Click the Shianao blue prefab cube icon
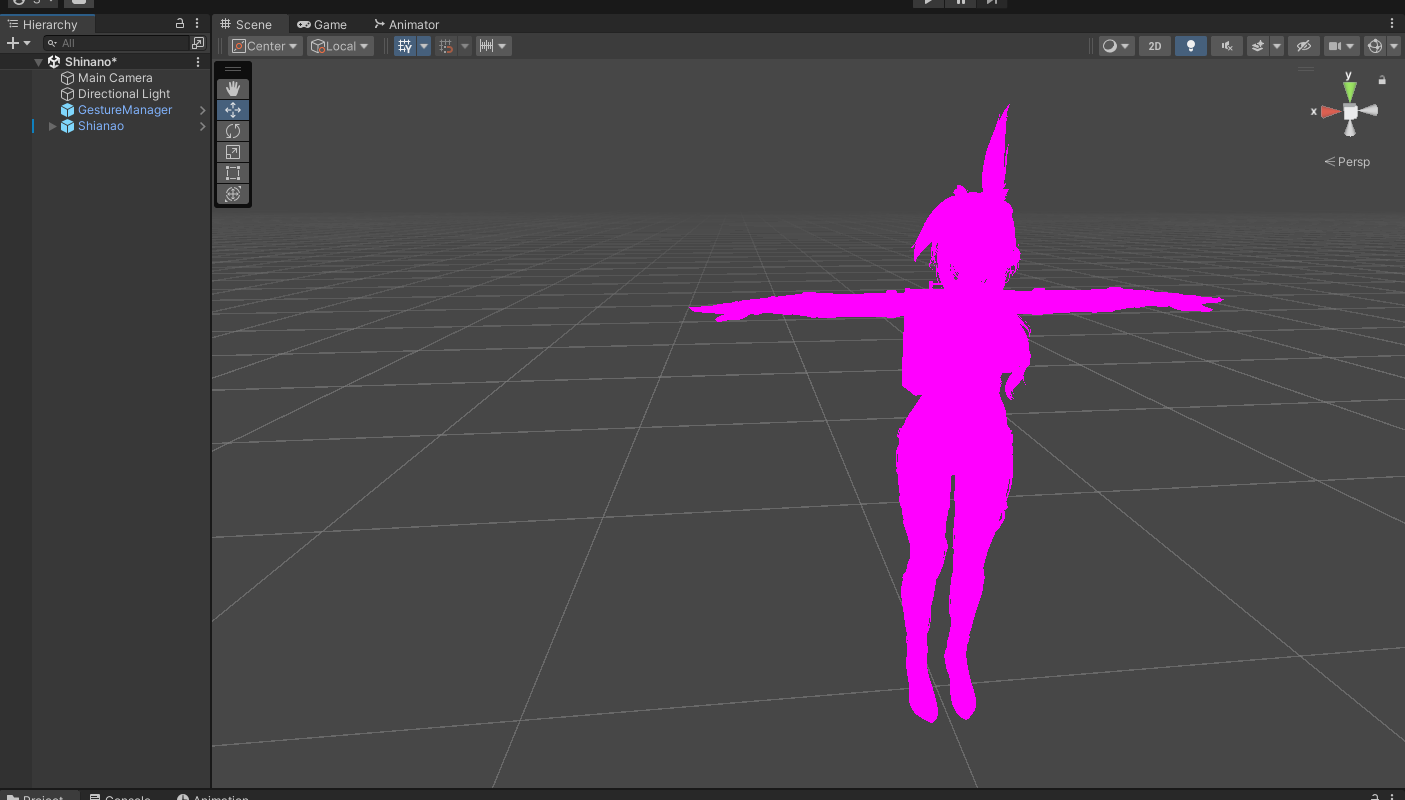 point(68,126)
